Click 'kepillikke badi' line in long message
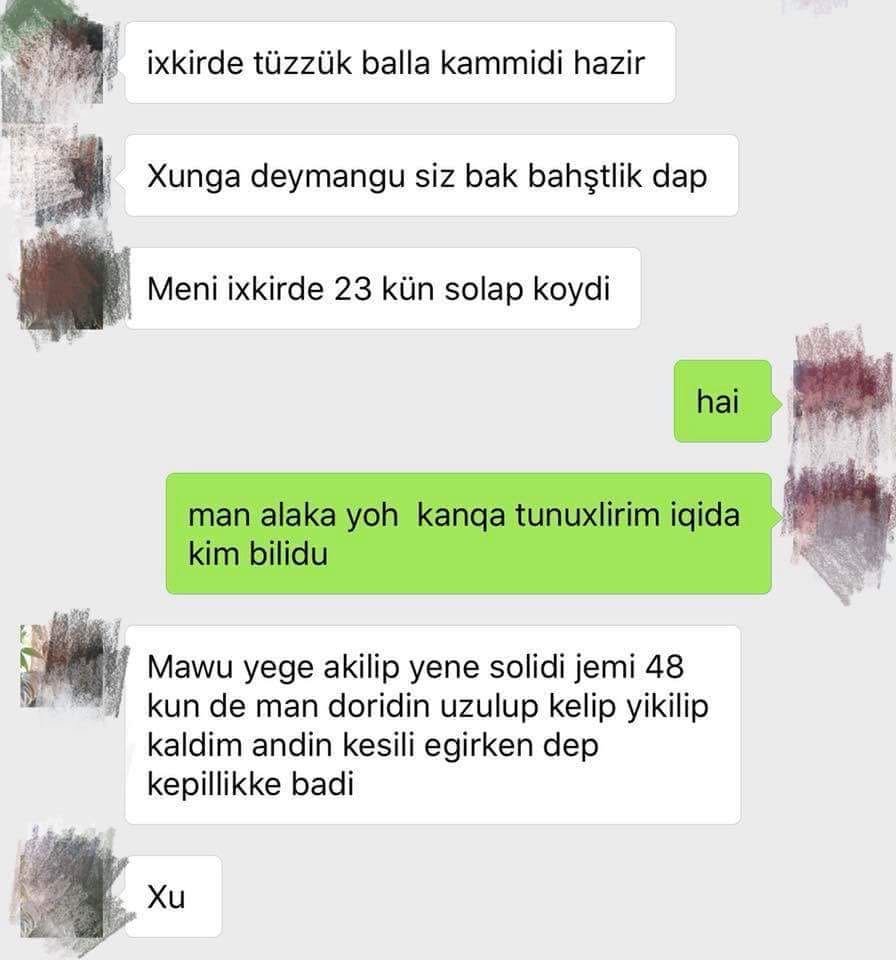This screenshot has width=896, height=960. point(250,784)
